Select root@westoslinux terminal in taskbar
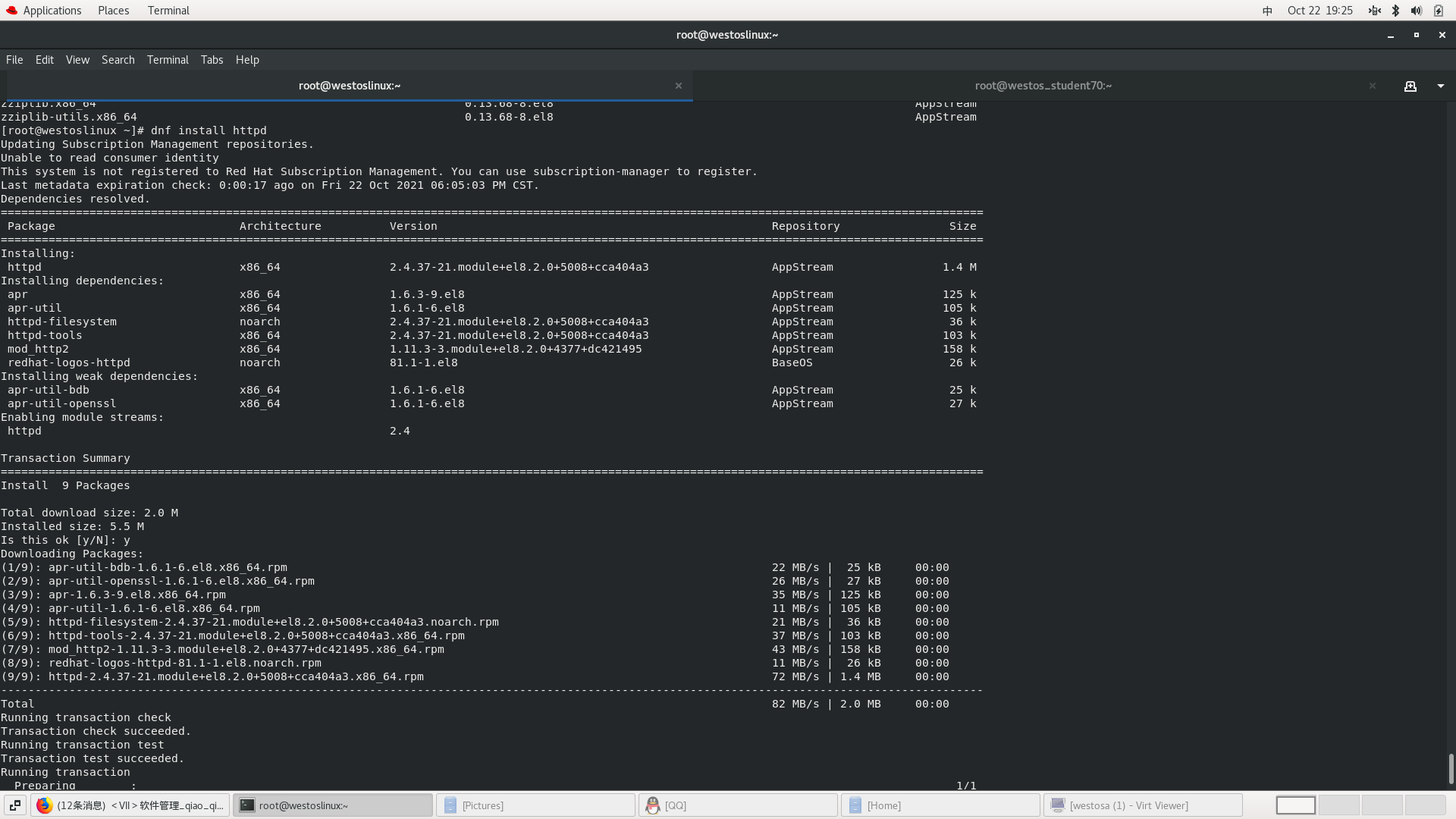1456x819 pixels. pos(332,805)
